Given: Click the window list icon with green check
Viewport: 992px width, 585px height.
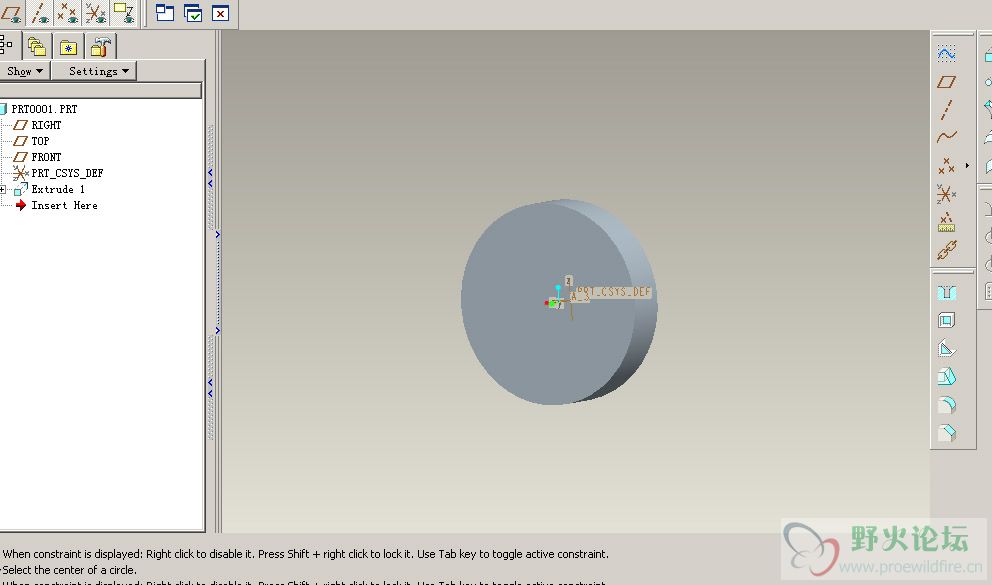Looking at the screenshot, I should 193,13.
